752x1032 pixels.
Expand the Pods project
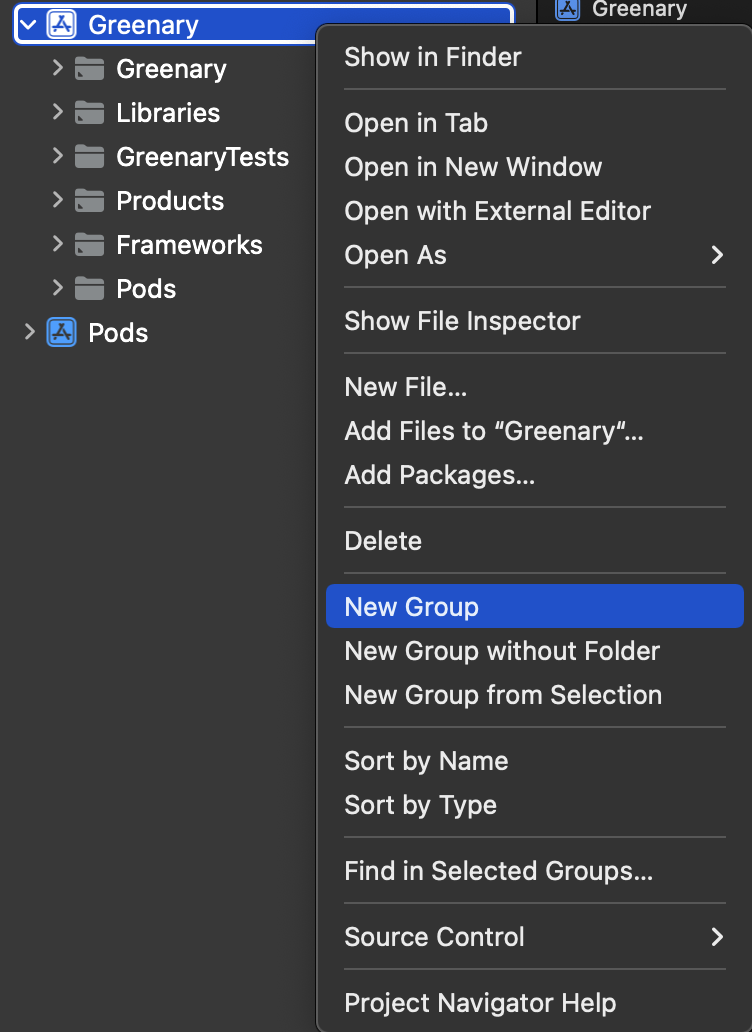coord(29,333)
